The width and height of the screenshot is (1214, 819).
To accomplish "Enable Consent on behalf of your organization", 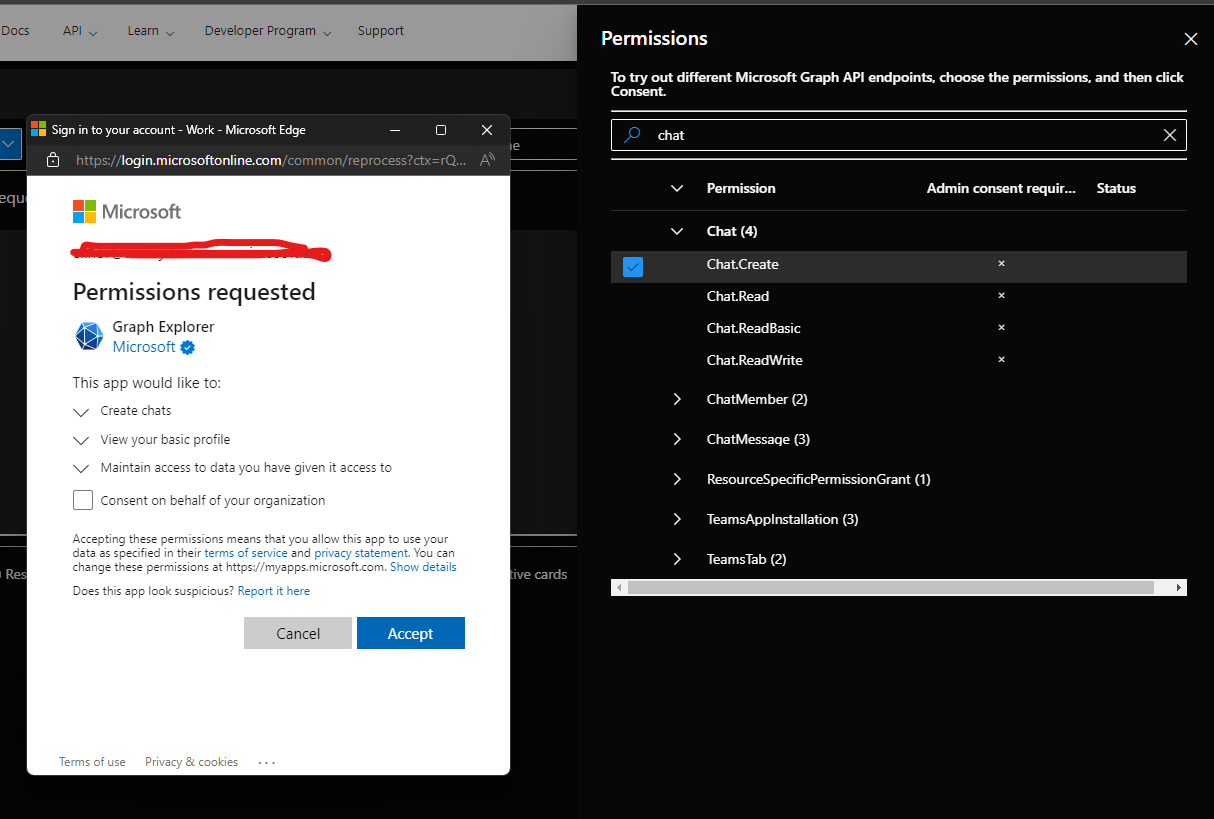I will (83, 500).
